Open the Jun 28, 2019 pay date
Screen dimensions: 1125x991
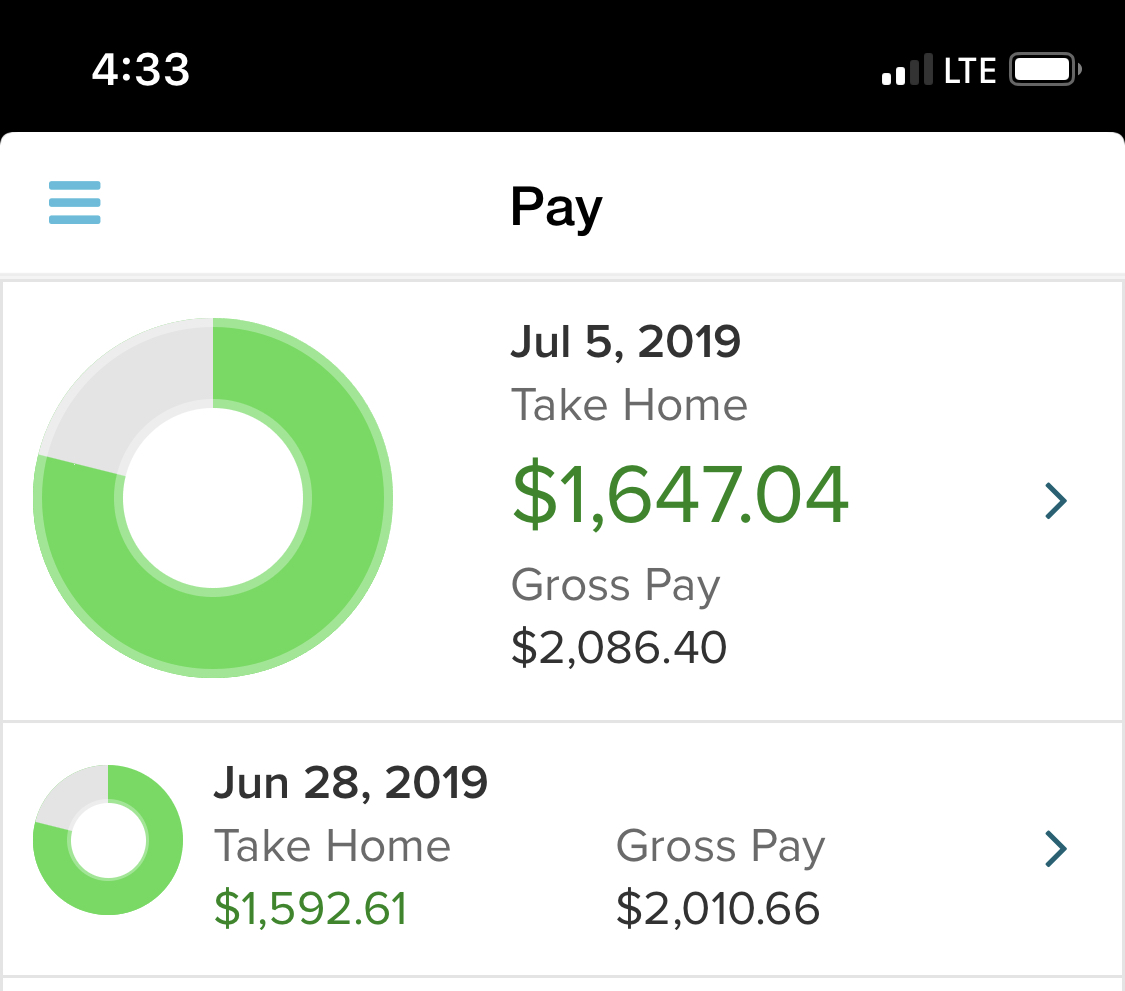click(350, 783)
